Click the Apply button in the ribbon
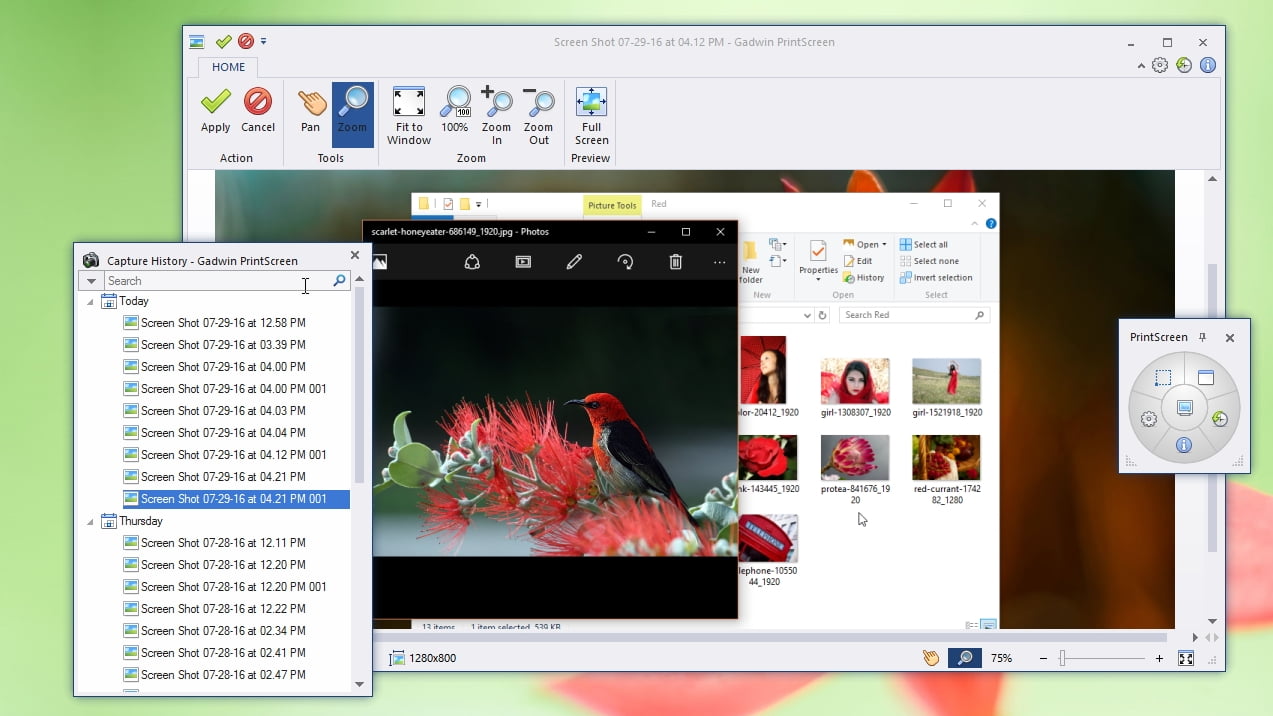This screenshot has height=716, width=1273. pos(216,111)
